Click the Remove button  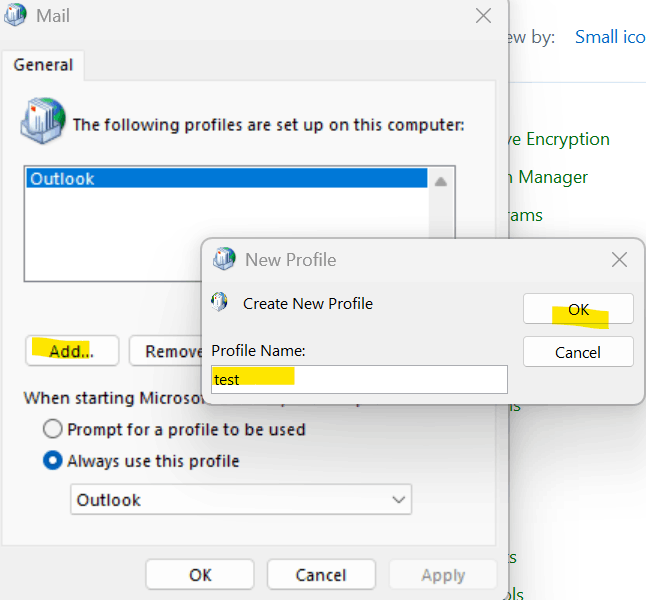coord(166,351)
